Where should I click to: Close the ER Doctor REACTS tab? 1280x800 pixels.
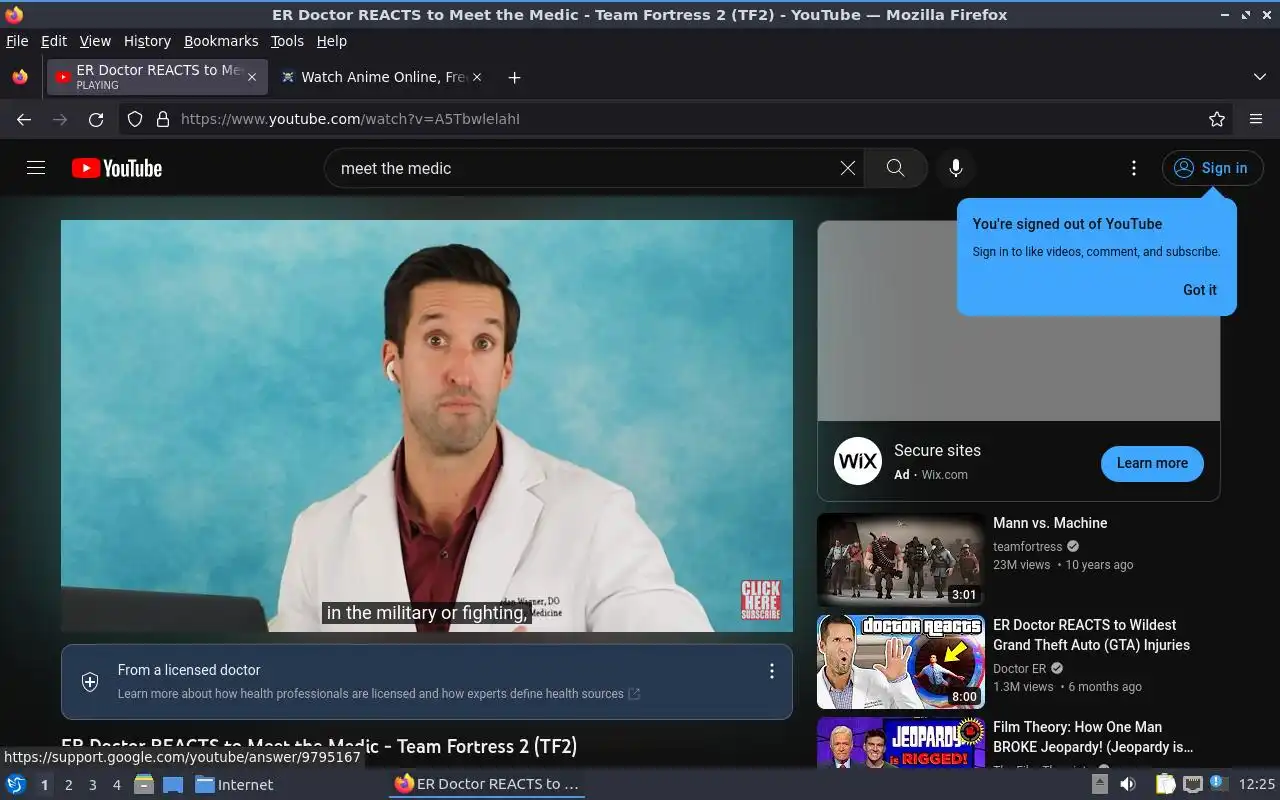[x=252, y=77]
